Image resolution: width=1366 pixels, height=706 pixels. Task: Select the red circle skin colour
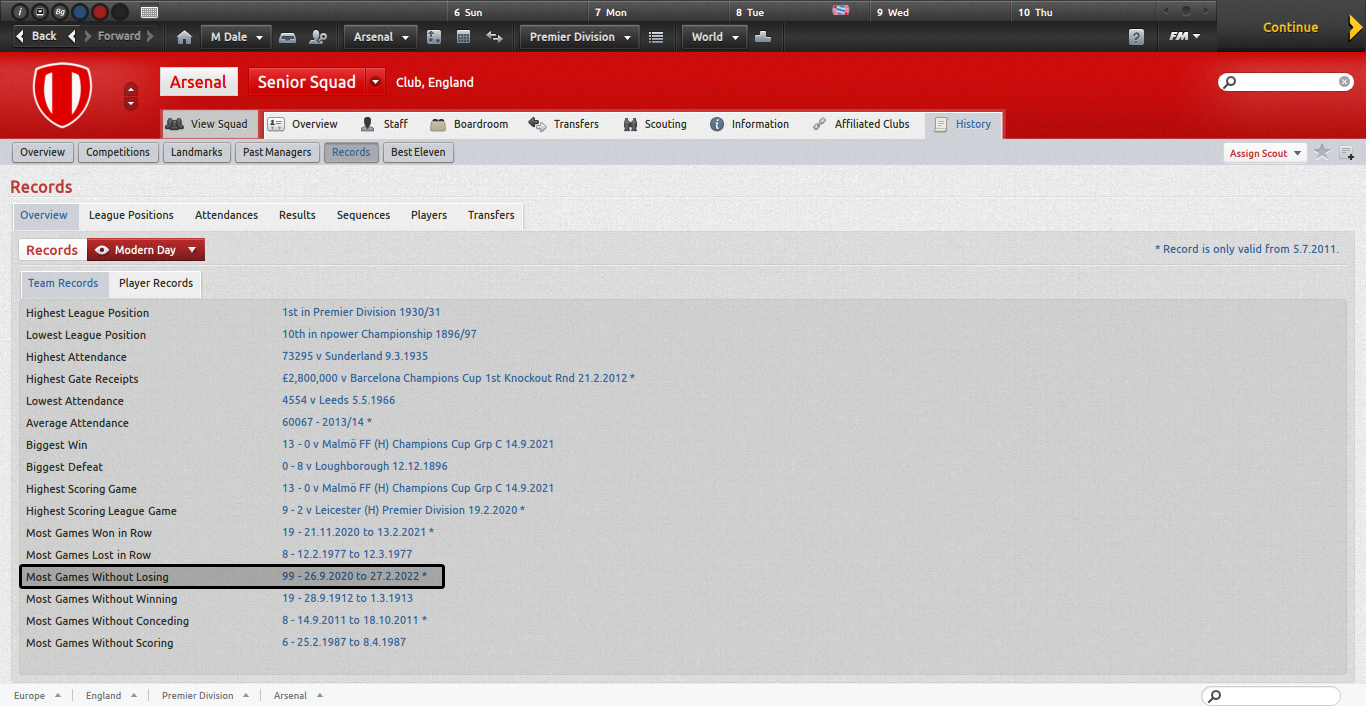(x=99, y=12)
